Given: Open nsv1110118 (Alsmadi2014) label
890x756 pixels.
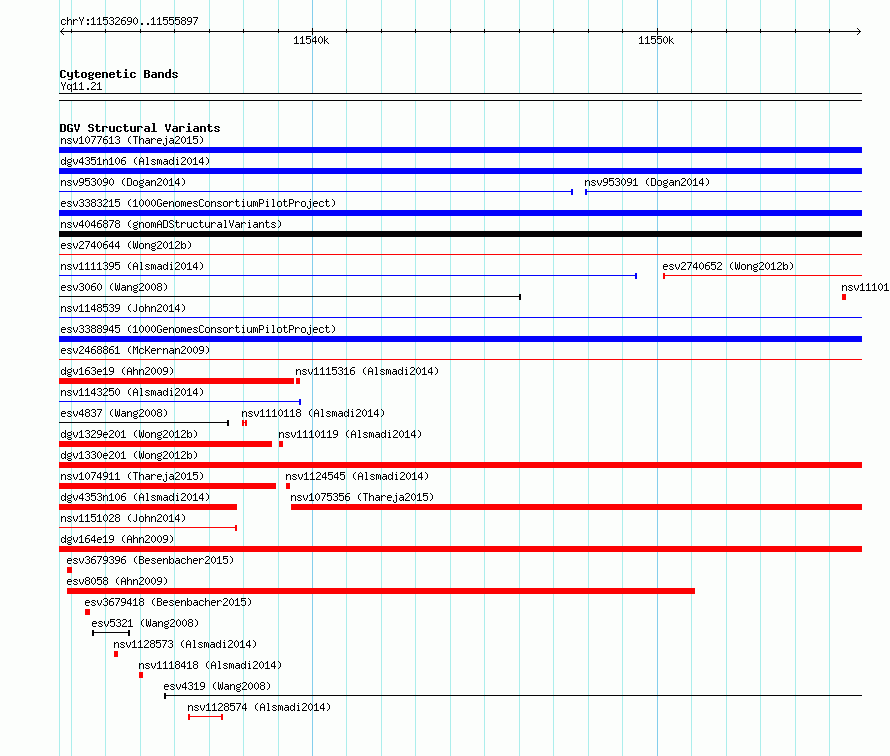Looking at the screenshot, I should 313,413.
